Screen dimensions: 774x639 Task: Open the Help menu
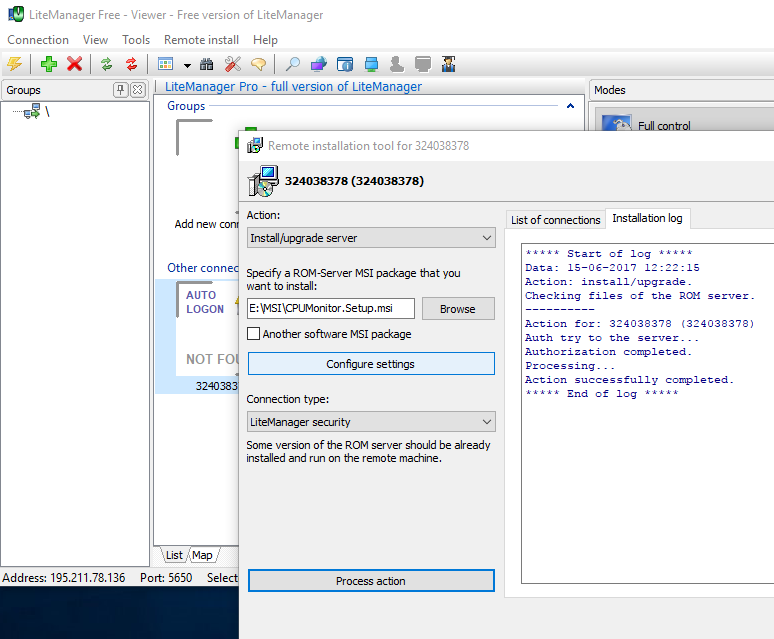(x=266, y=40)
